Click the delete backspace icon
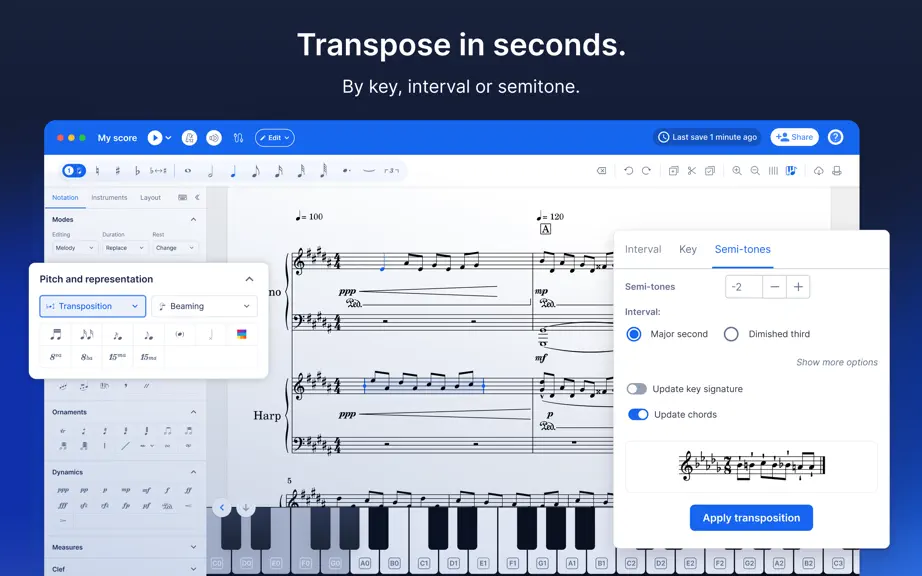922x576 pixels. (602, 170)
